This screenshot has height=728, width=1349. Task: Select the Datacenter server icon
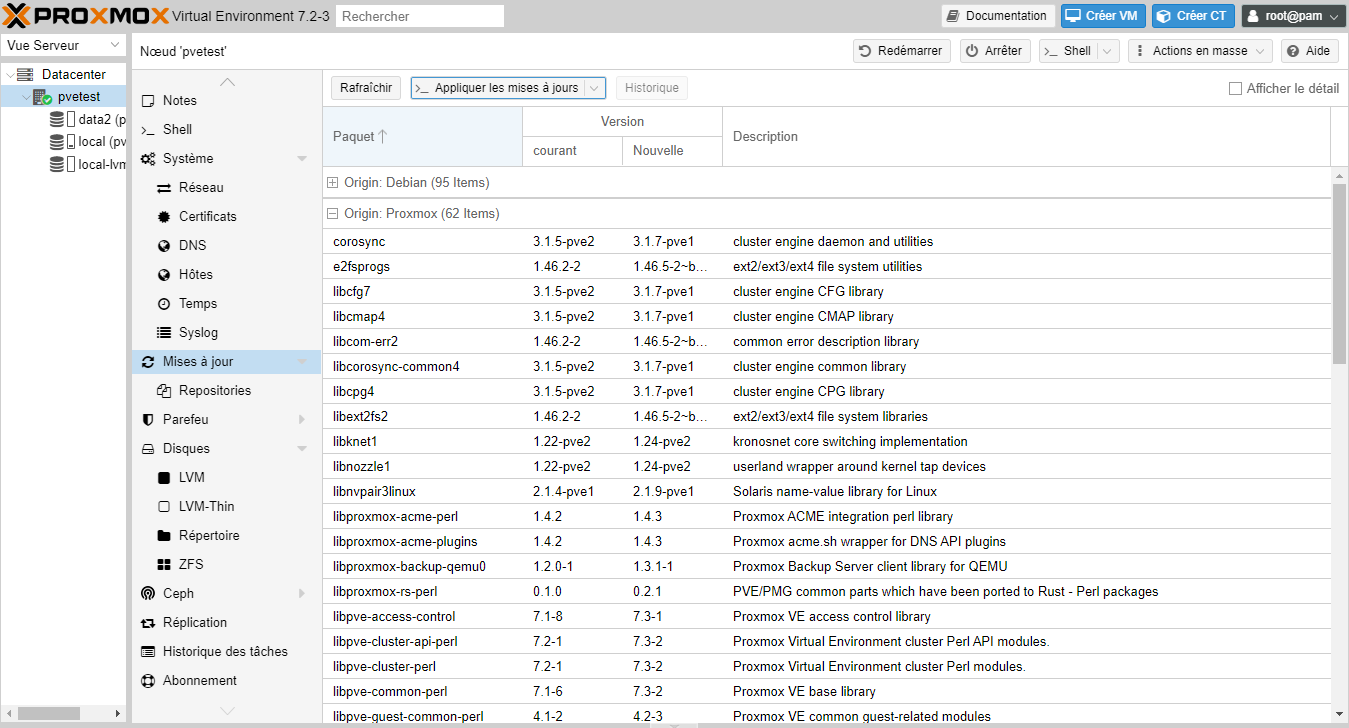[25, 74]
